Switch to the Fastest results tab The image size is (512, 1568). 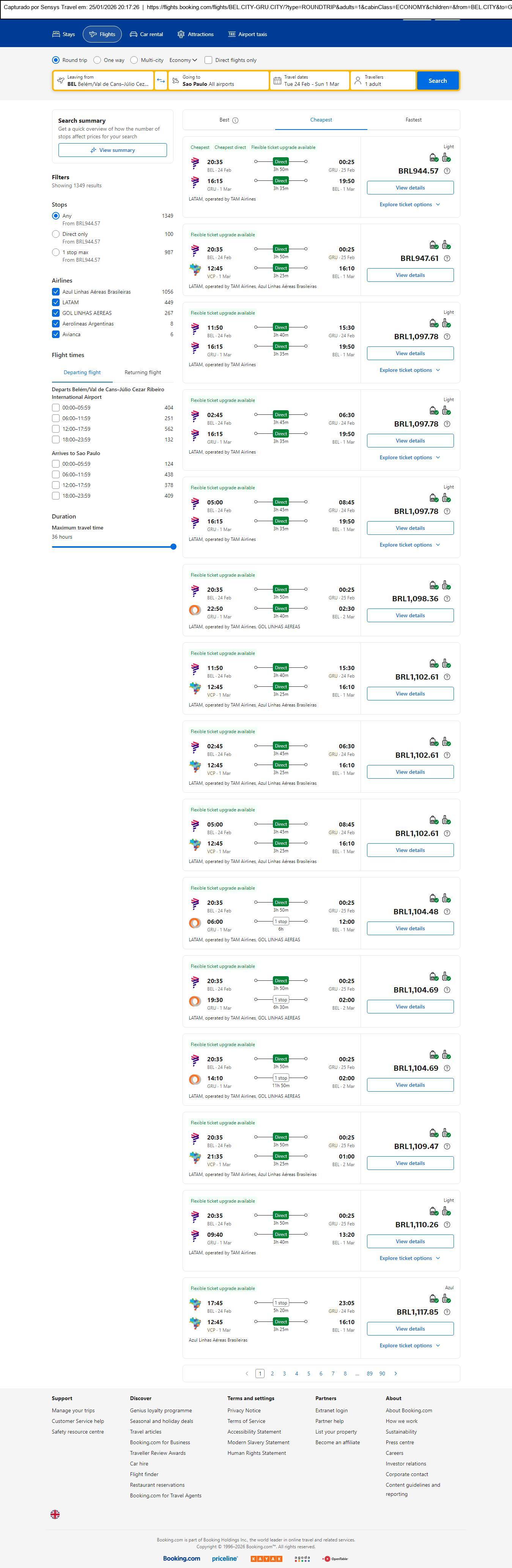pos(413,120)
